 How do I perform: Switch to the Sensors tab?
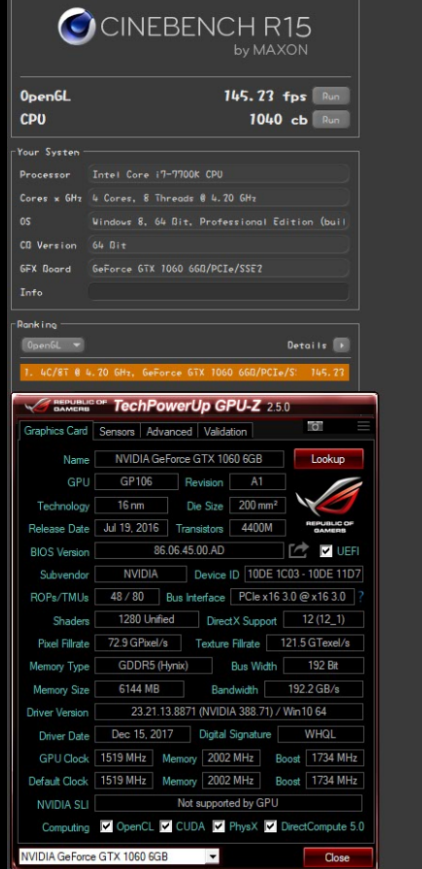click(x=116, y=431)
